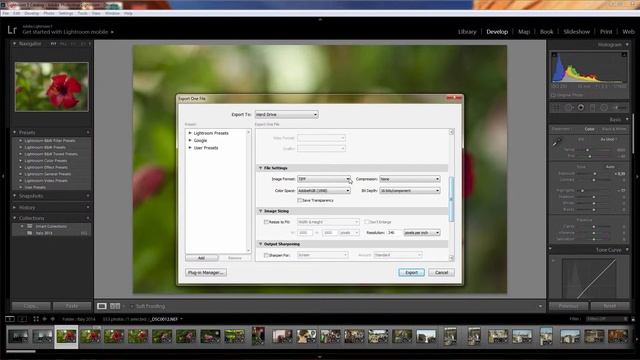Open the pixels per inch dropdown
This screenshot has width=640, height=360.
pos(422,233)
